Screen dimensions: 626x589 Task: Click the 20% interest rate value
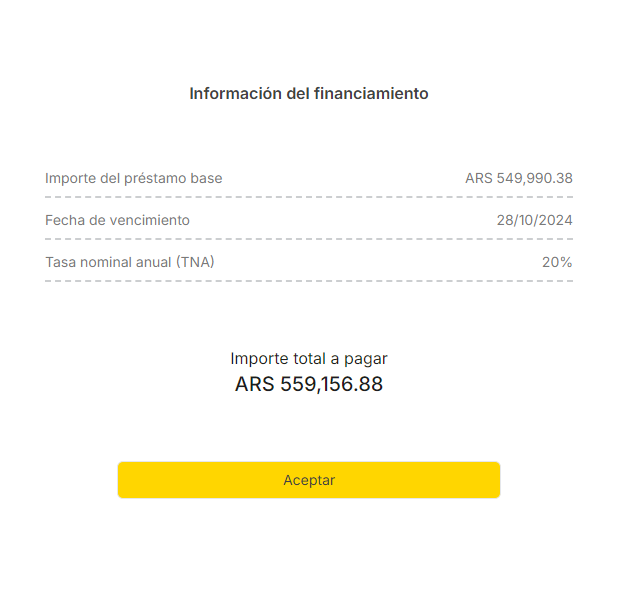pos(557,263)
